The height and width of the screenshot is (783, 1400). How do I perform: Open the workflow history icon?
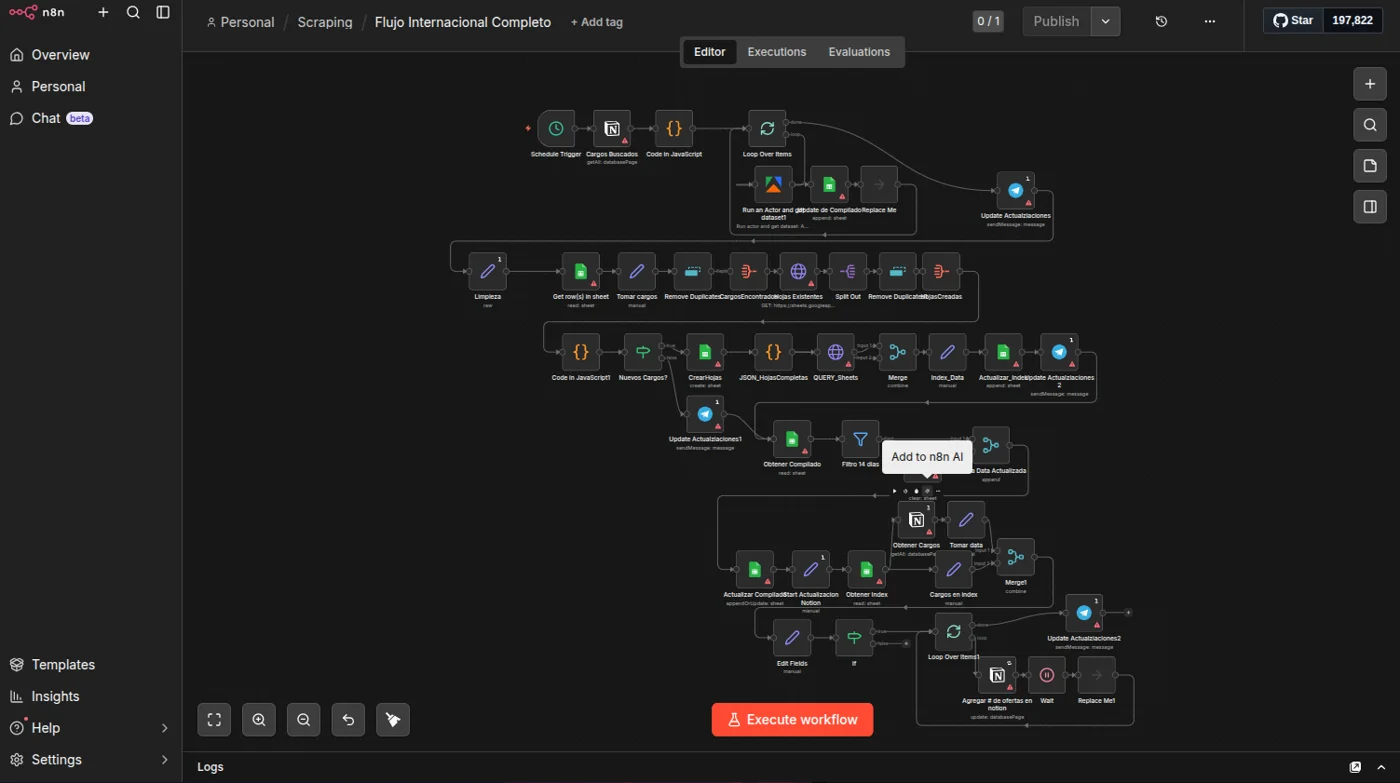coord(1161,21)
